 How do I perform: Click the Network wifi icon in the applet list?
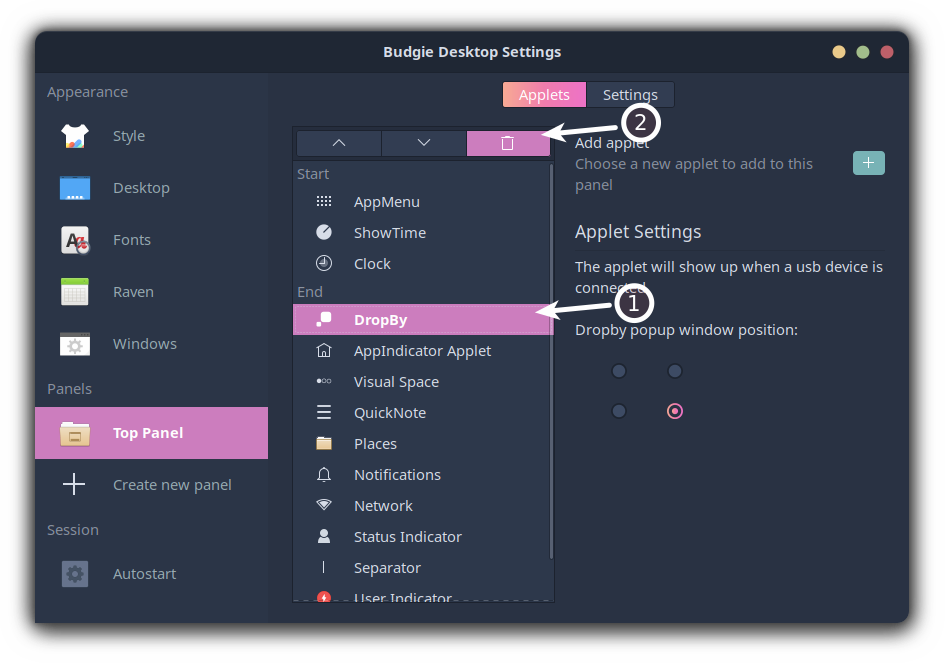pos(323,505)
